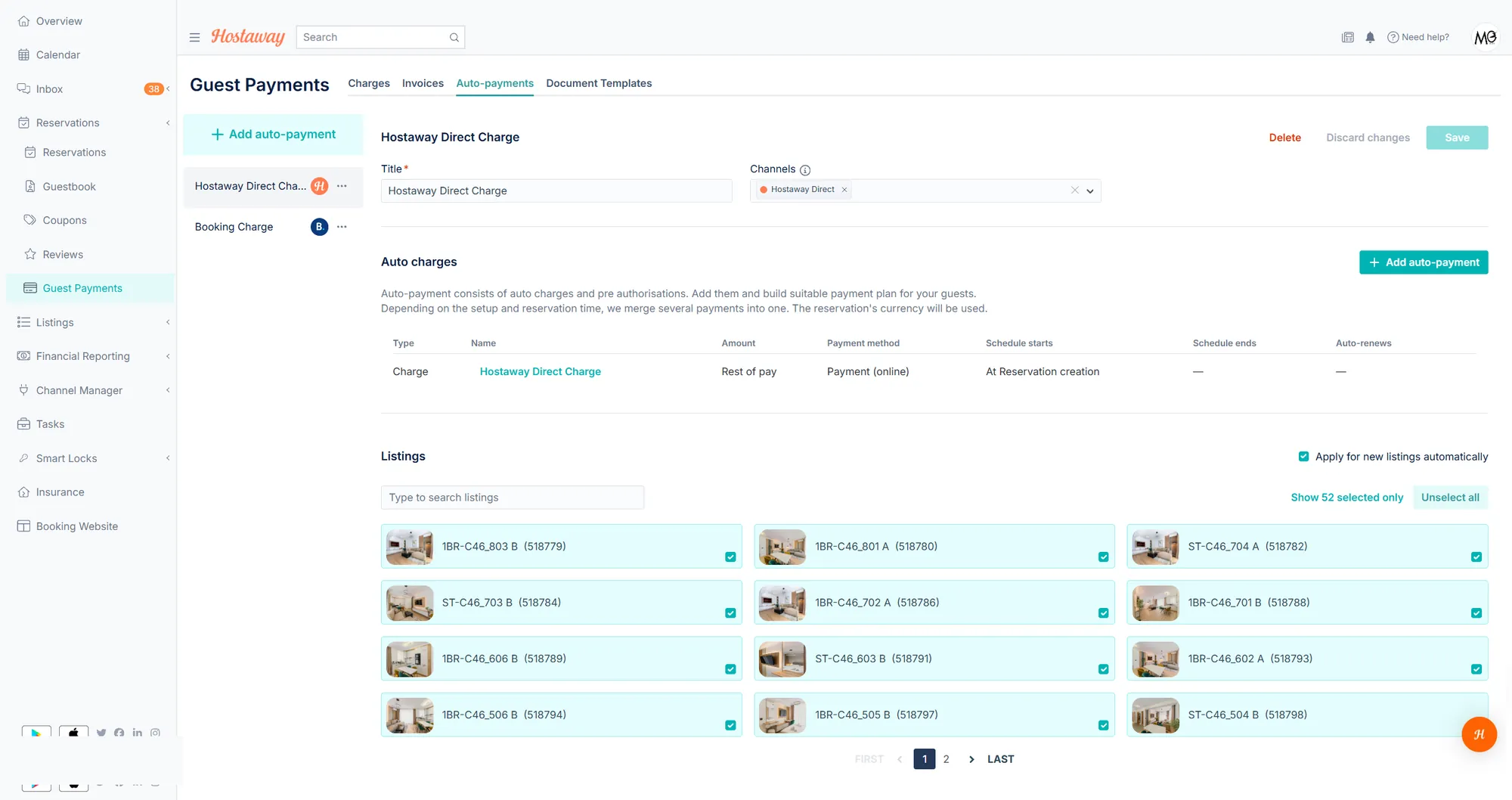1512x800 pixels.
Task: Click the Channels info icon
Action: pos(805,170)
